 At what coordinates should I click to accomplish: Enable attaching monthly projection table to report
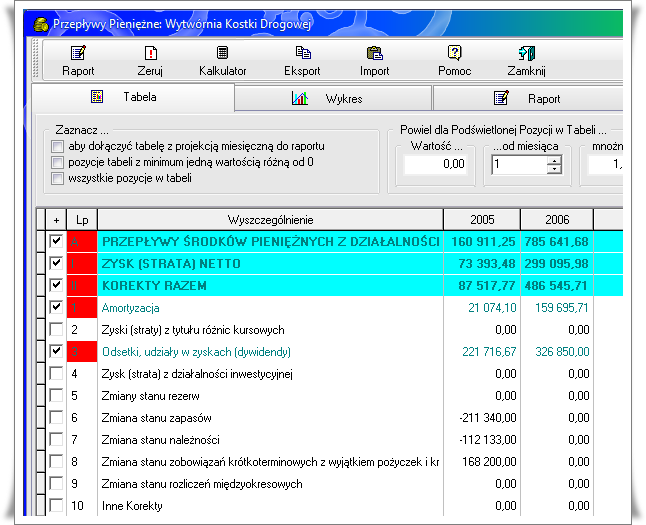(58, 147)
